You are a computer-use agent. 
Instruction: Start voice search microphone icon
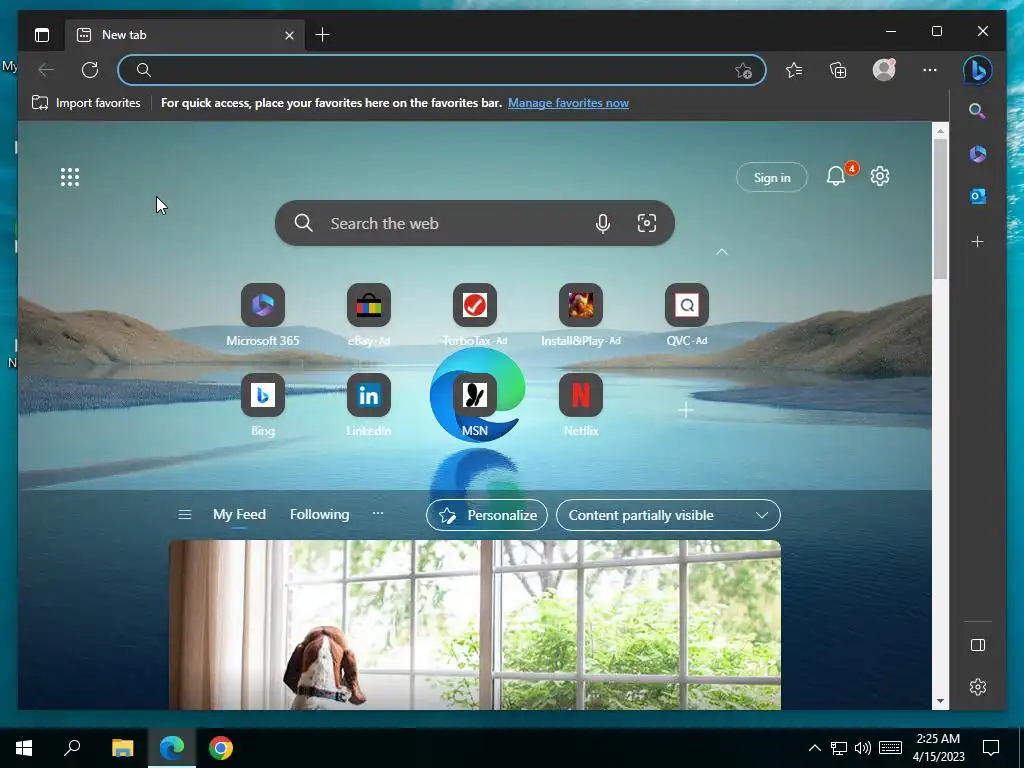(x=603, y=223)
